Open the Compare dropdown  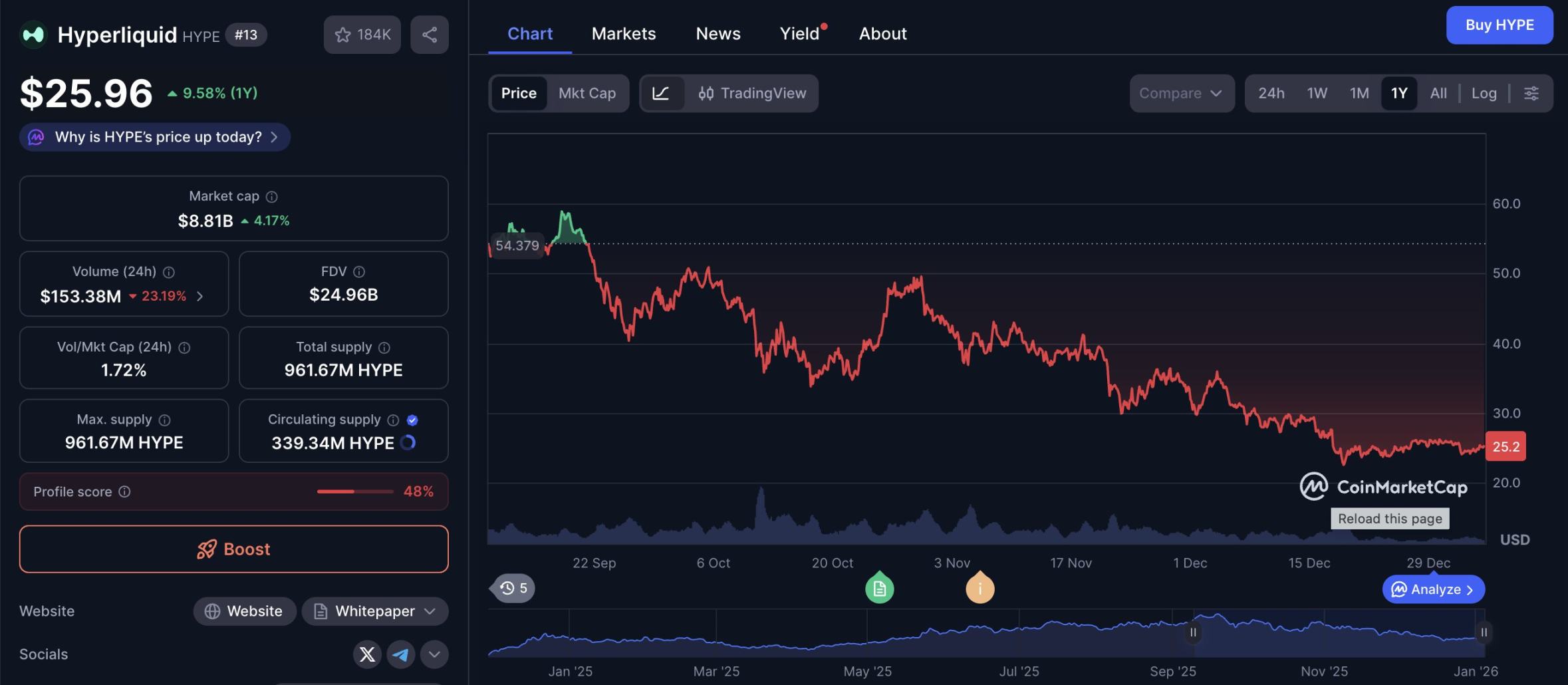click(1181, 93)
